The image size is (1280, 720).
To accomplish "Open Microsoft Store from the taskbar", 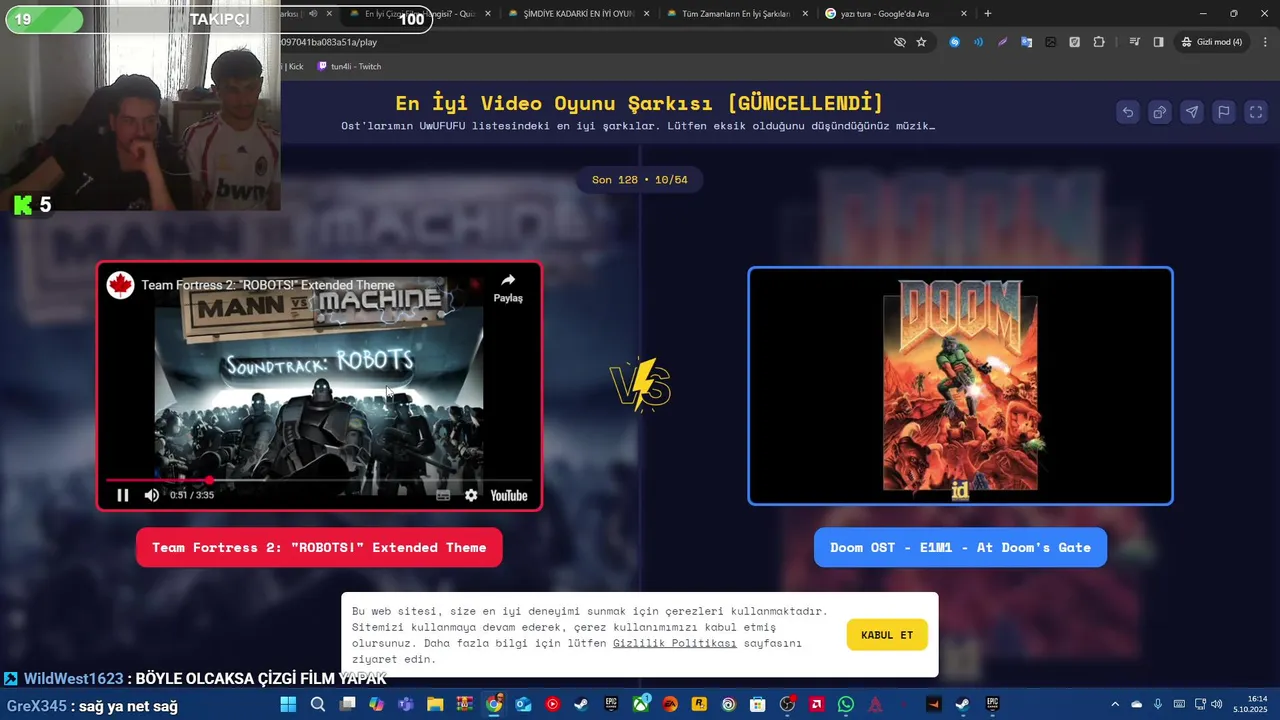I will tap(757, 704).
